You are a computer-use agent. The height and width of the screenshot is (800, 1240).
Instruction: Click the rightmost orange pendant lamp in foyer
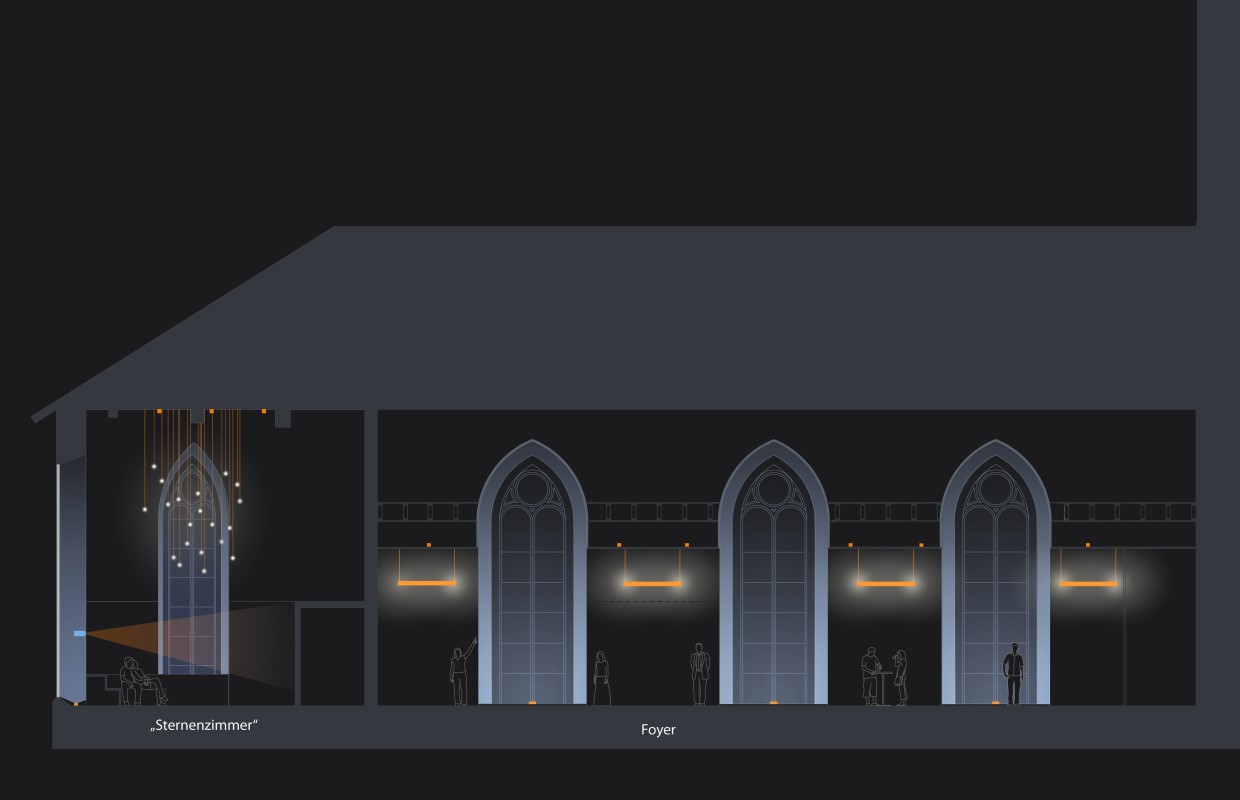pos(1088,583)
